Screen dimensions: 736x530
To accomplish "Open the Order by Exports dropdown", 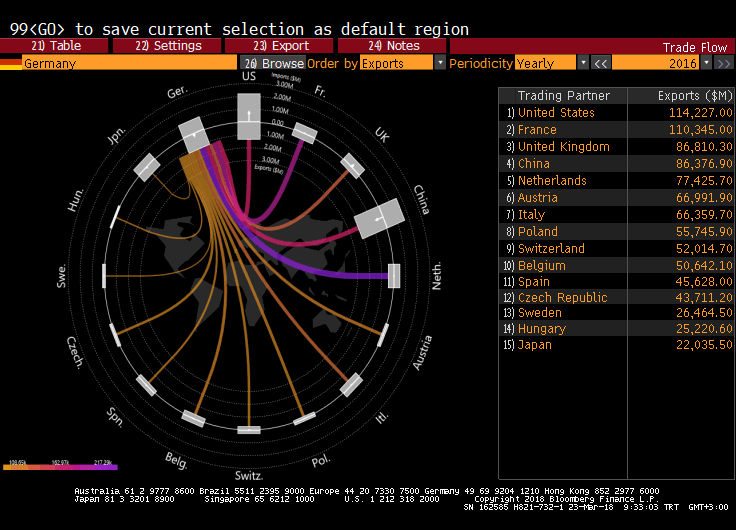I will pos(440,63).
